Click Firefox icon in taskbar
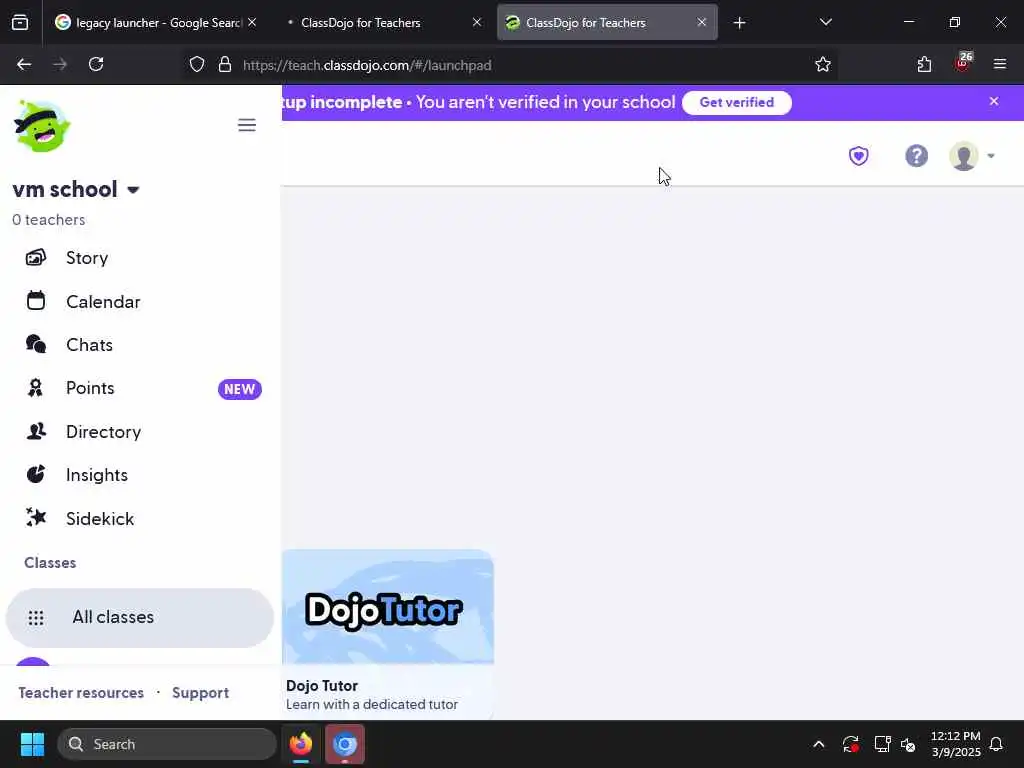This screenshot has width=1024, height=768. click(x=301, y=744)
